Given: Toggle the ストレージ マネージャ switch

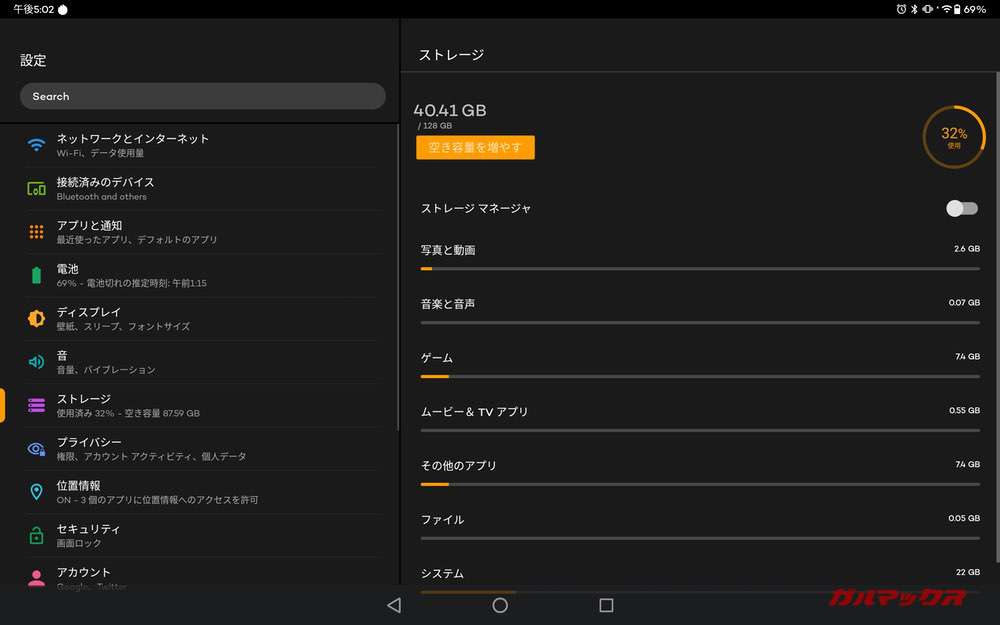Looking at the screenshot, I should [x=960, y=208].
